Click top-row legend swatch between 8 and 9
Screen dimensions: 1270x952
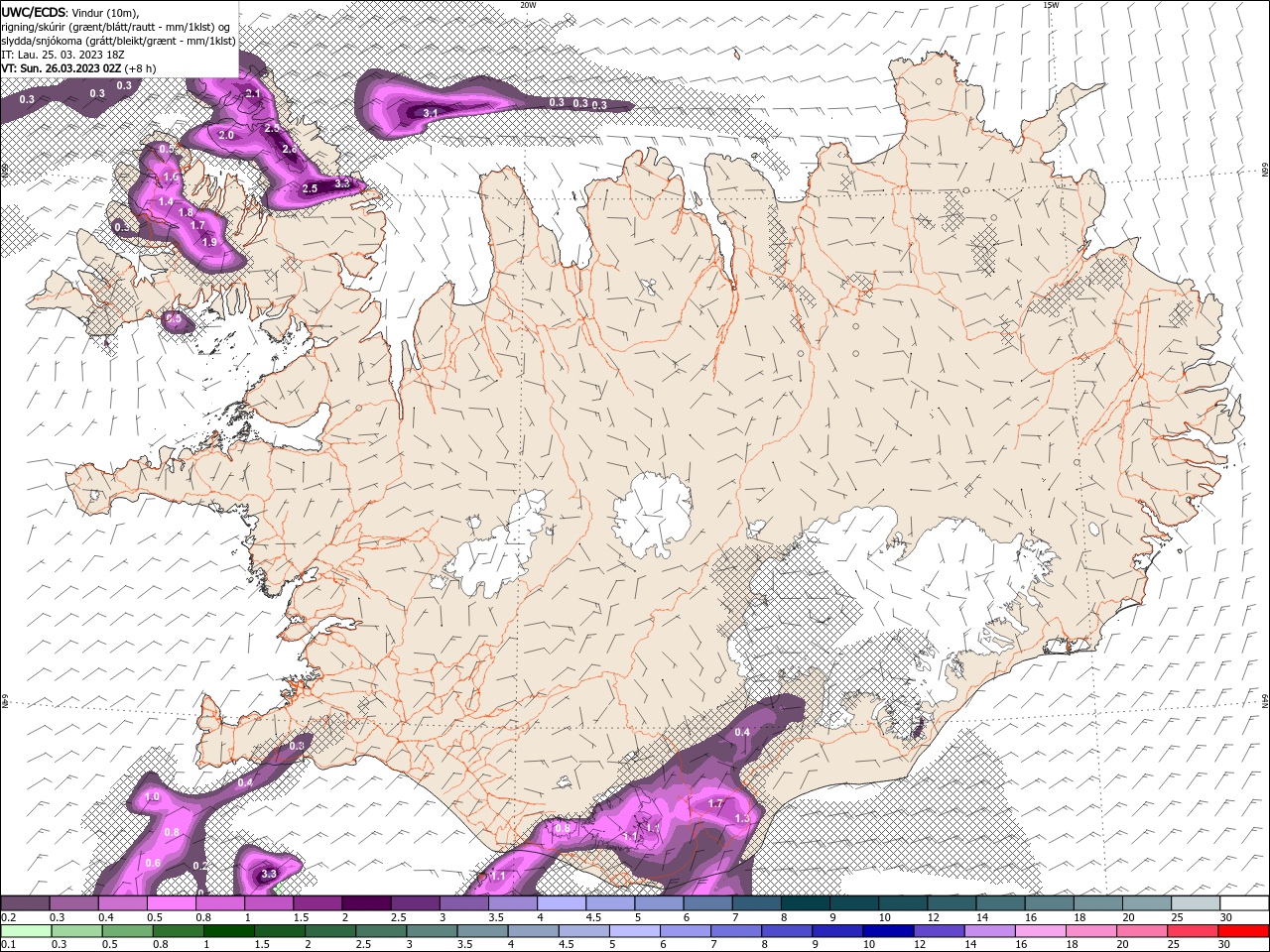click(806, 902)
